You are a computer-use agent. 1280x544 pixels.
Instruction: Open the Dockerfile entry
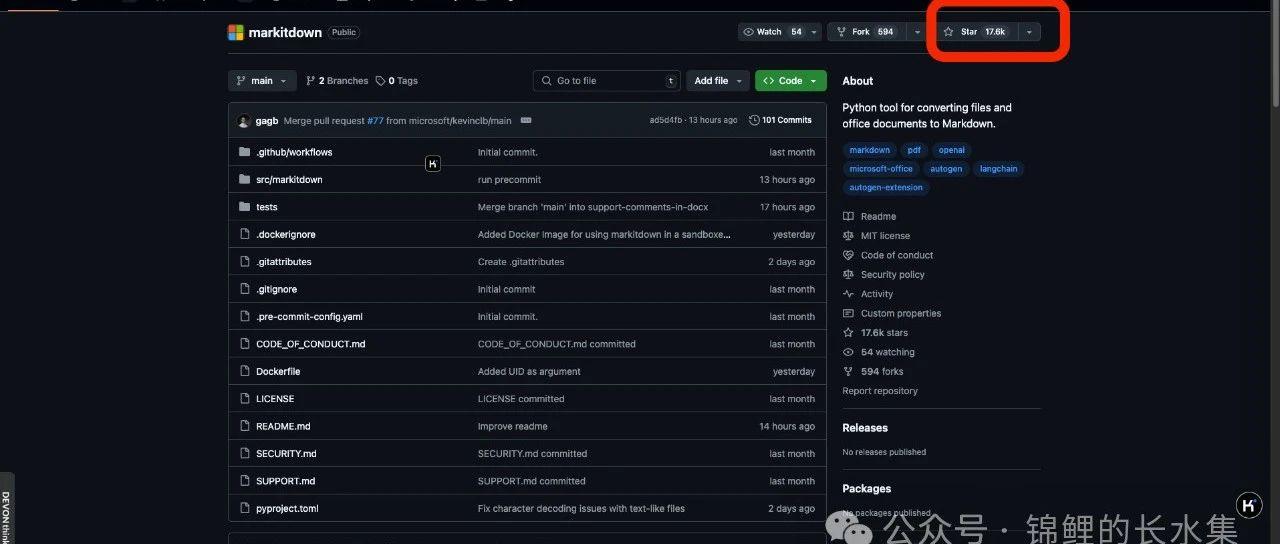[x=278, y=372]
